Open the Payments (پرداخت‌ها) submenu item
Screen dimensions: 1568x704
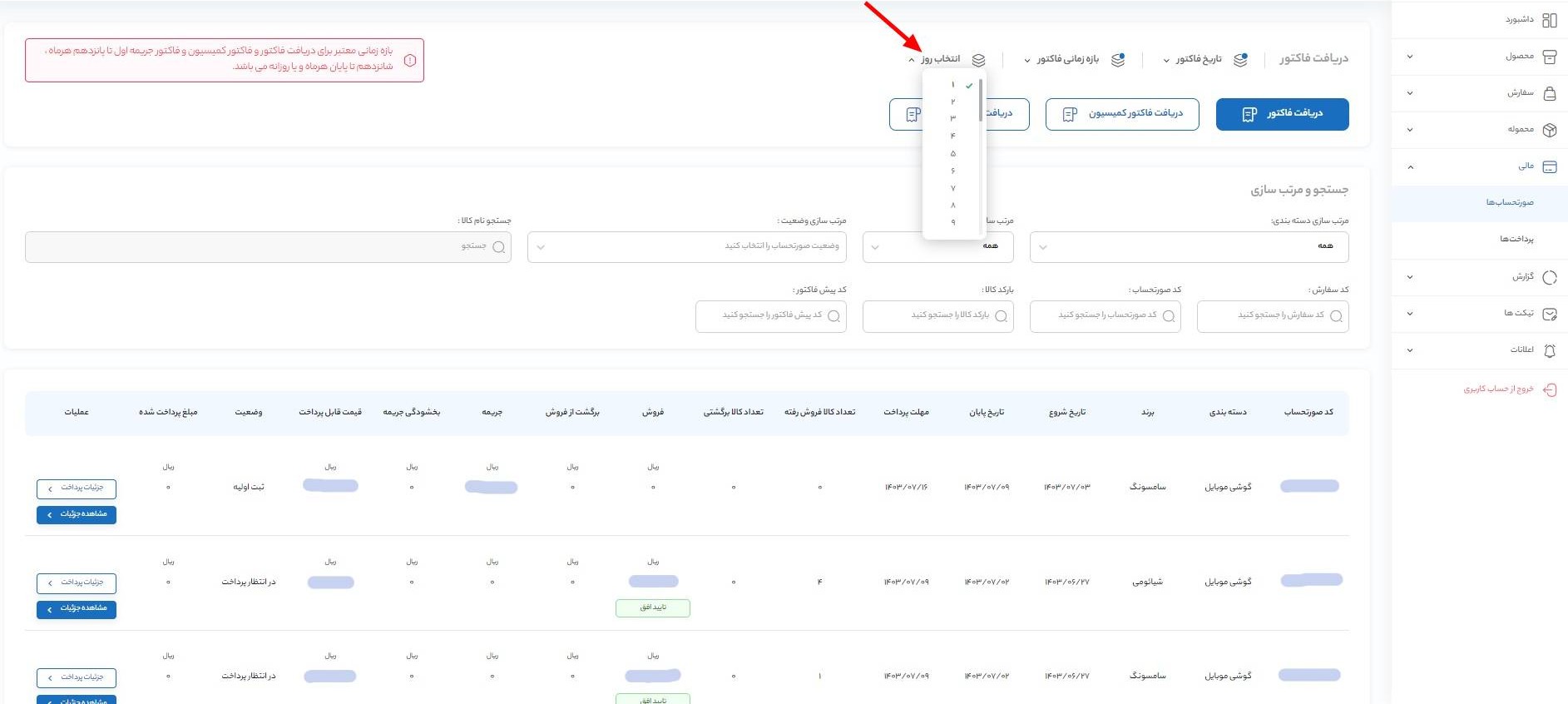[1516, 240]
